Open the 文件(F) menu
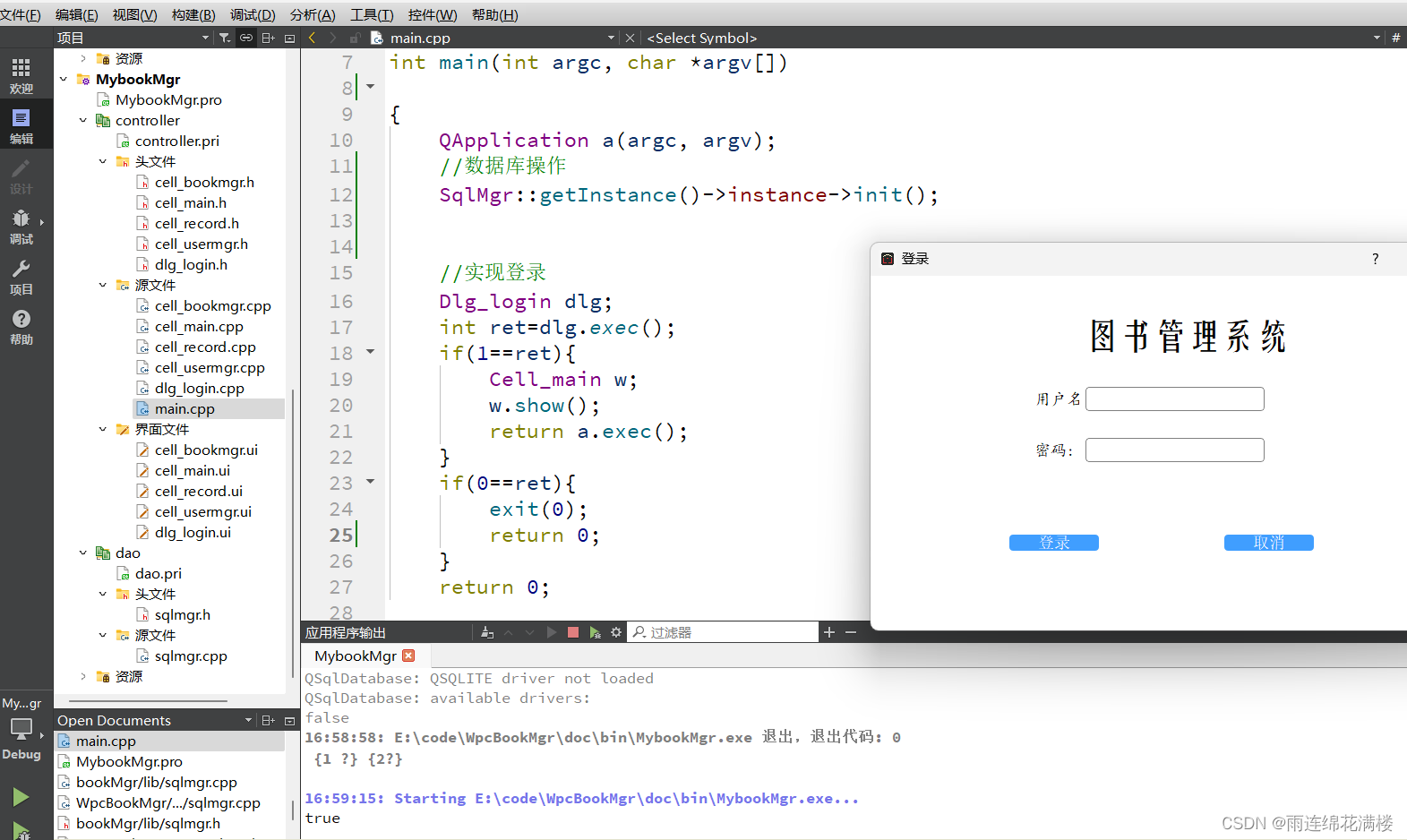1407x840 pixels. click(x=21, y=14)
